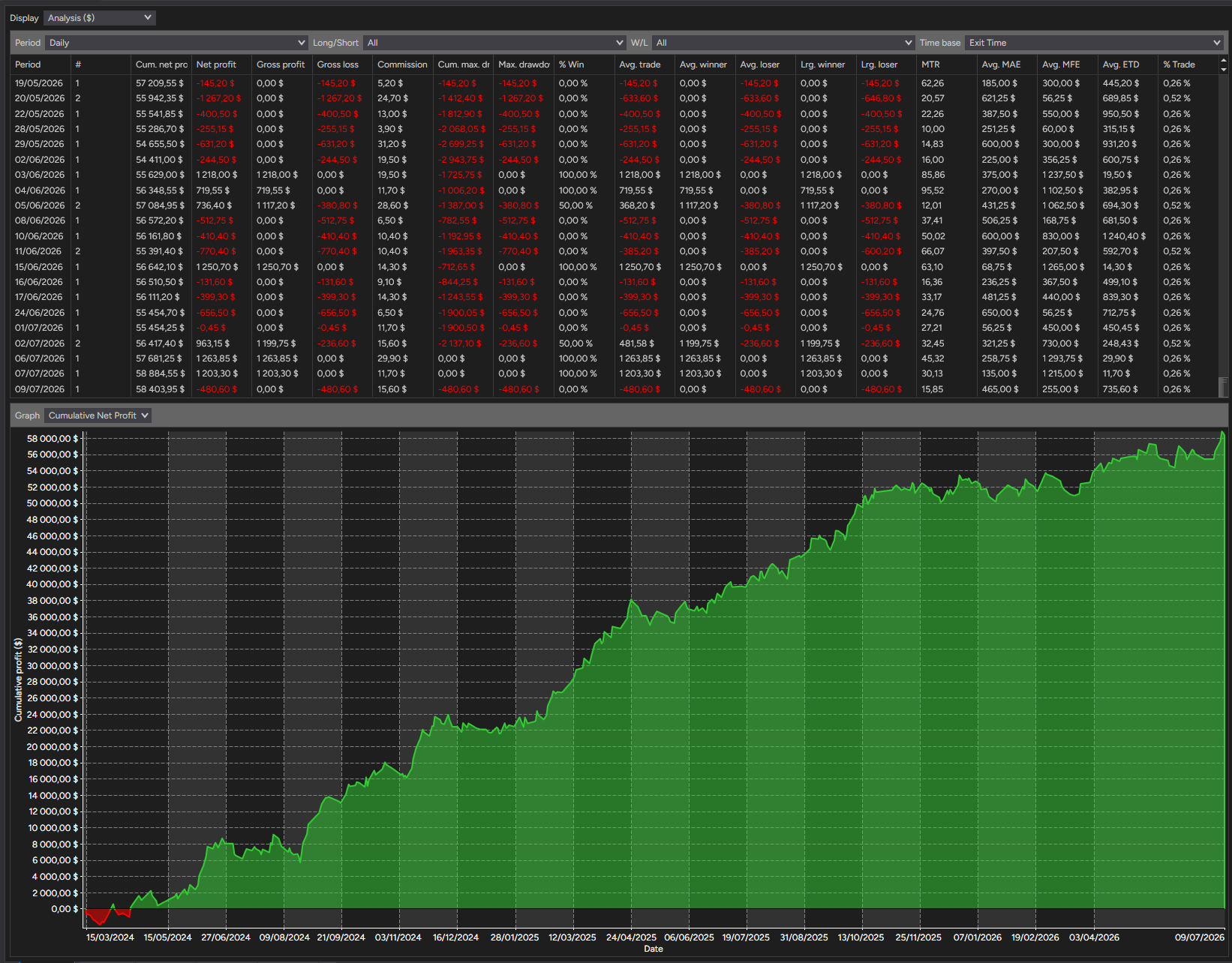Select the 24/06/2026 row date cell
1232x963 pixels.
point(39,313)
